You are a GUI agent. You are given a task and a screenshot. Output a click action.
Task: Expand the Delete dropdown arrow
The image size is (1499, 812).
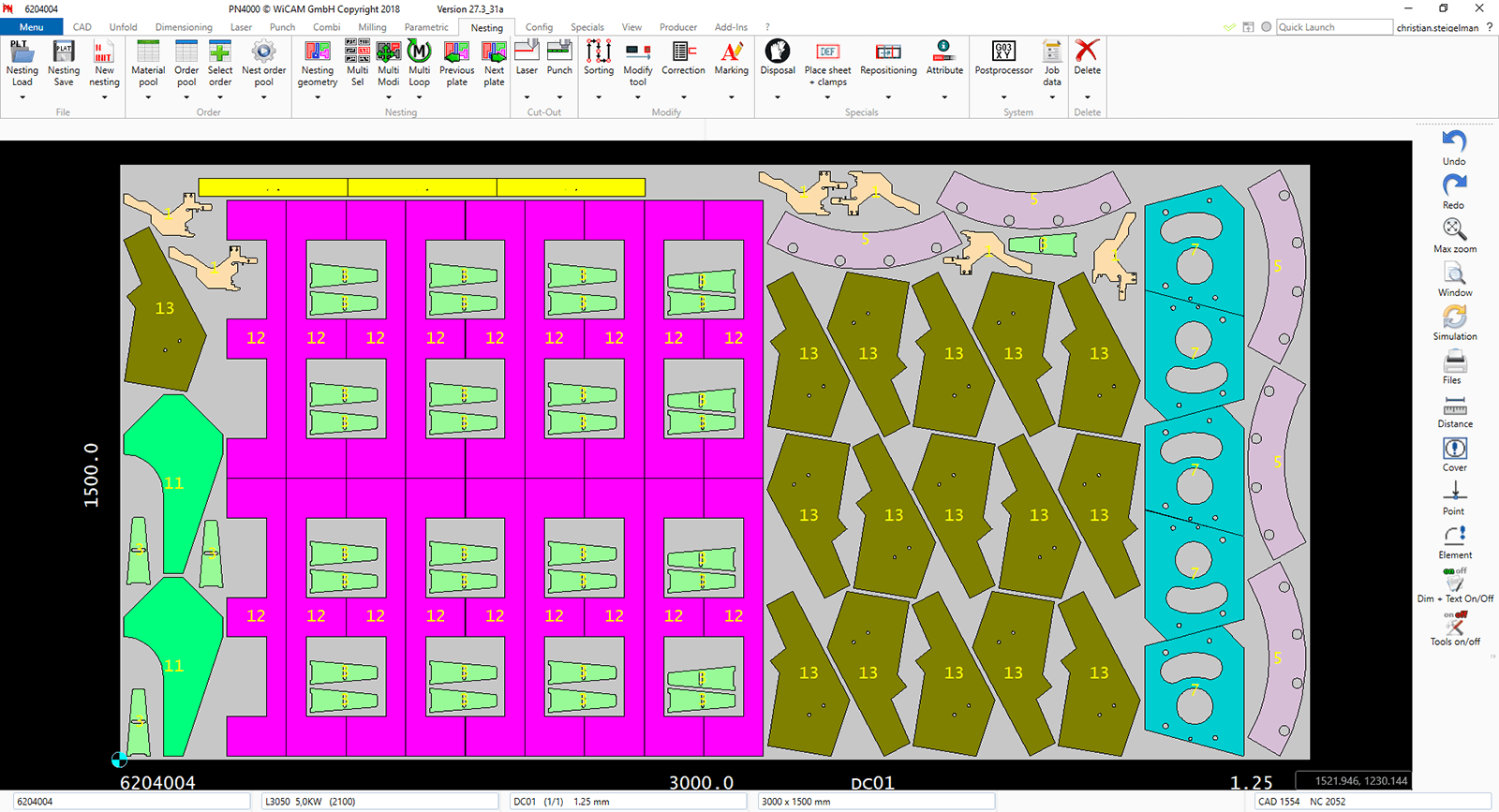click(x=1087, y=97)
